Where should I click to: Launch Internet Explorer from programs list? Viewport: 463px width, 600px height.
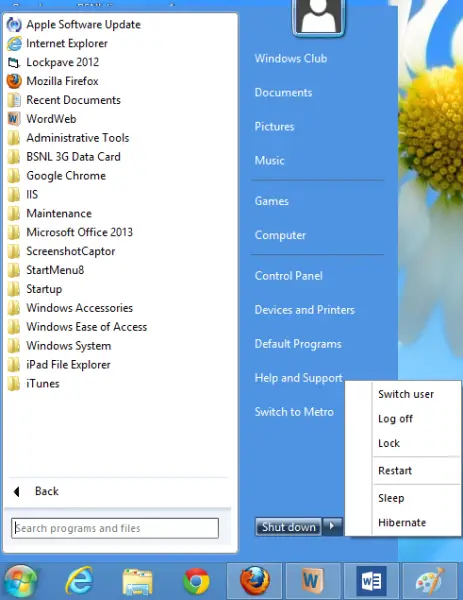coord(67,44)
